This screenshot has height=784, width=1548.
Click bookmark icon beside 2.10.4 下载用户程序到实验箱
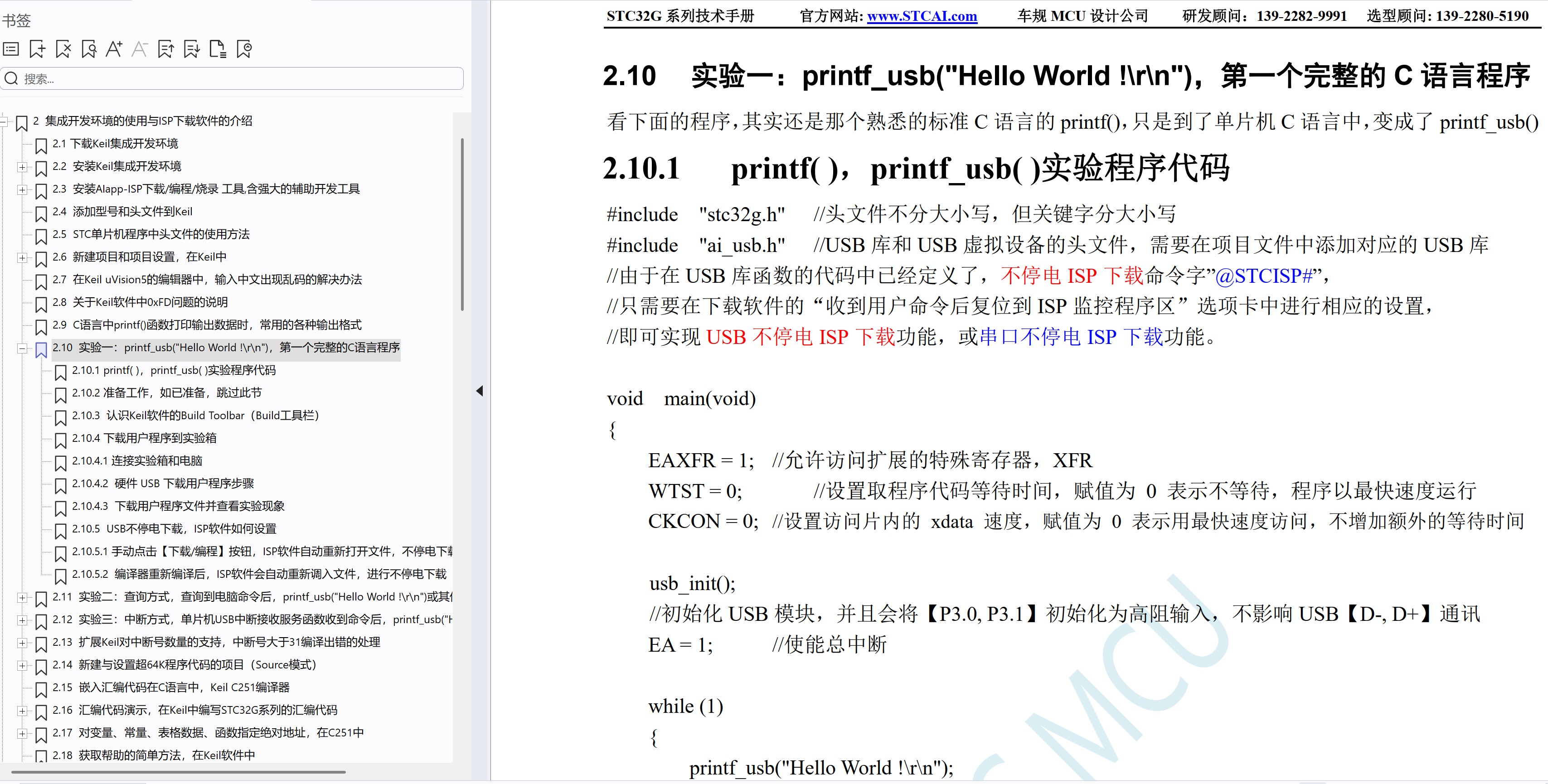pyautogui.click(x=61, y=440)
